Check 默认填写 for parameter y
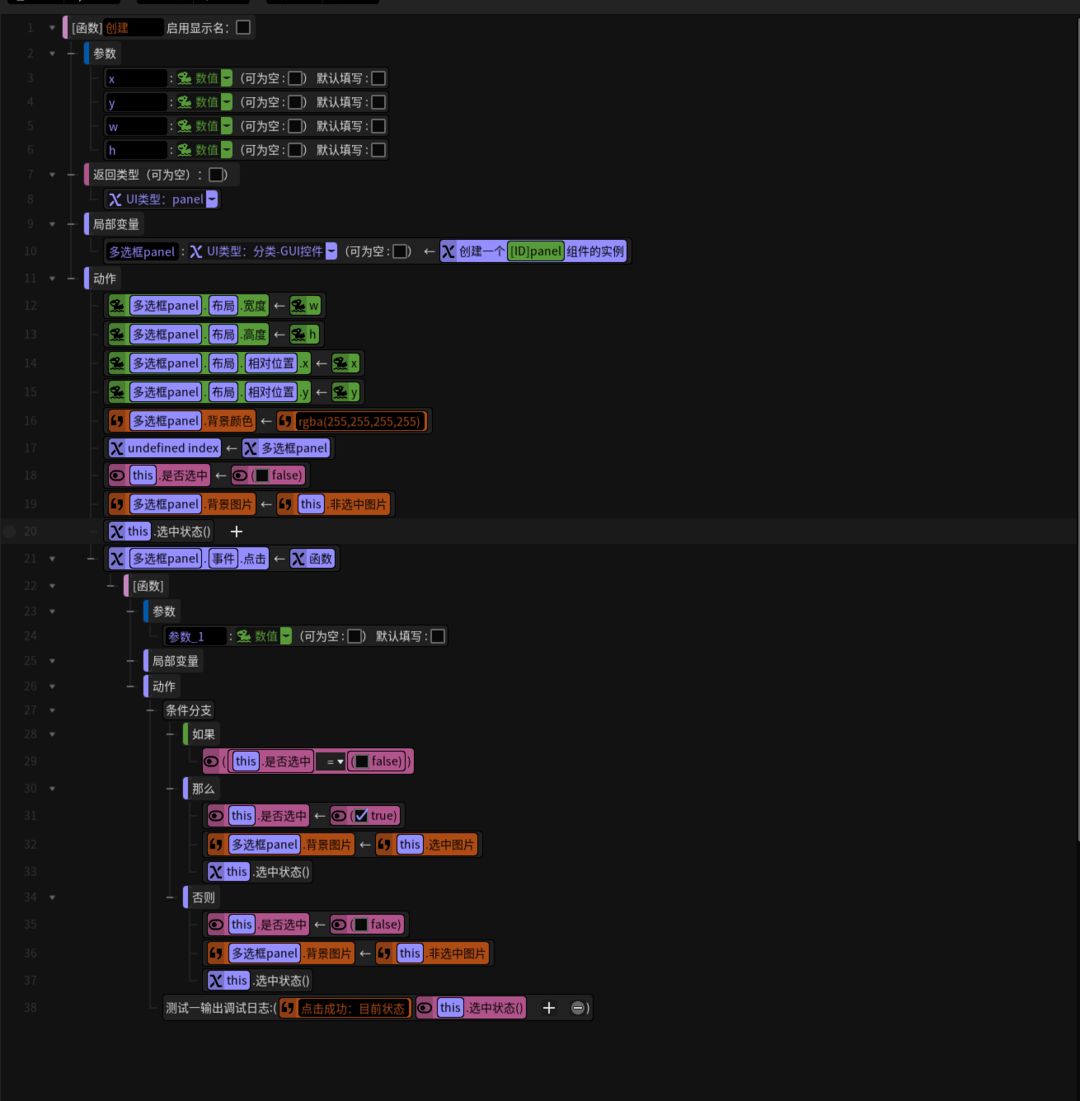The image size is (1080, 1101). tap(378, 102)
